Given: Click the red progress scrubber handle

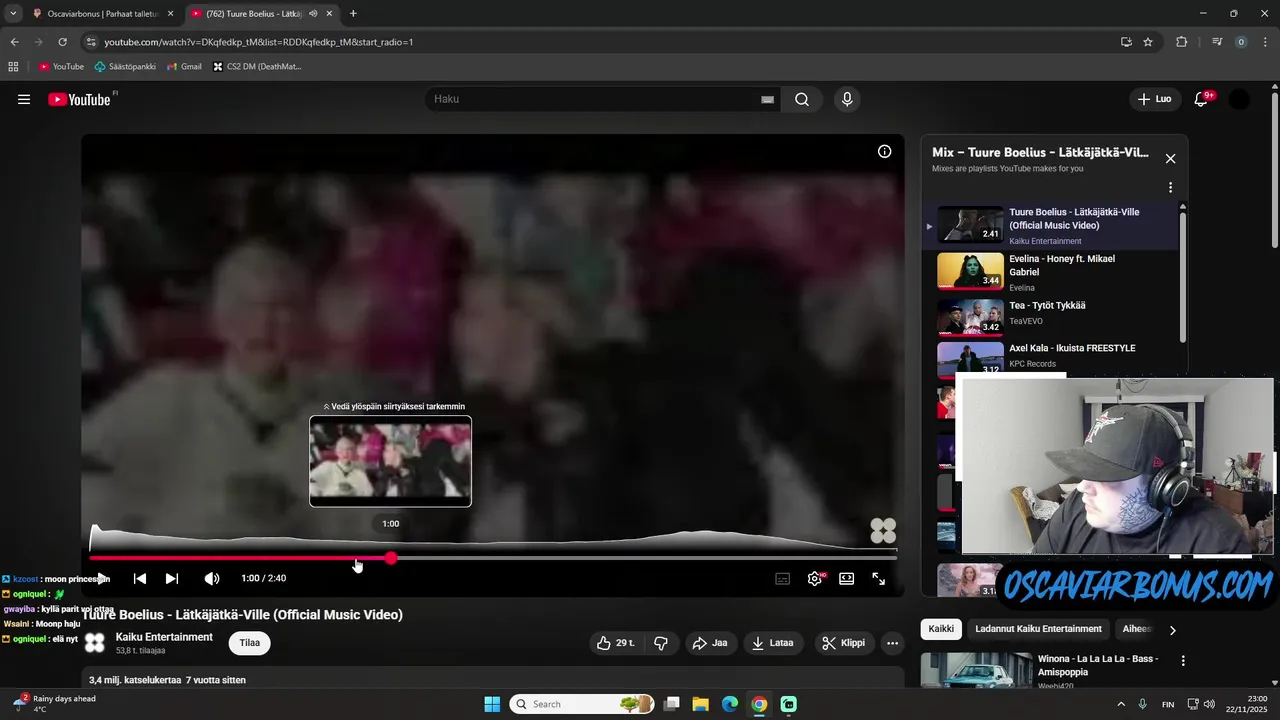Looking at the screenshot, I should (391, 558).
